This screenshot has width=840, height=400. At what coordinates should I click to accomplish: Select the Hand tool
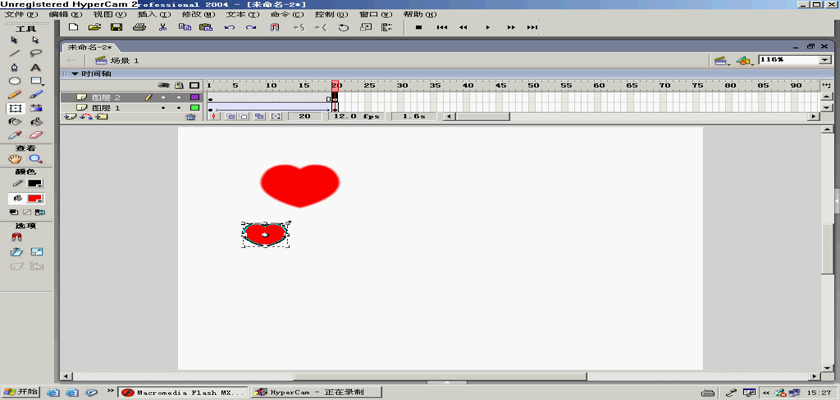point(14,159)
